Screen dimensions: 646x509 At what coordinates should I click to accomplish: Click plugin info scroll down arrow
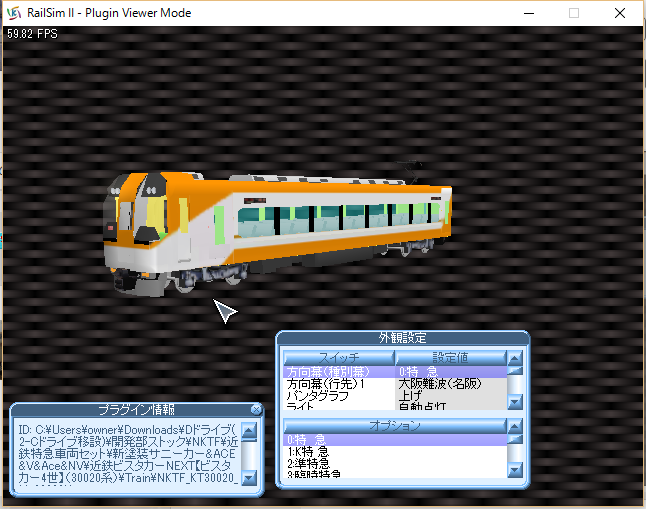[x=249, y=478]
